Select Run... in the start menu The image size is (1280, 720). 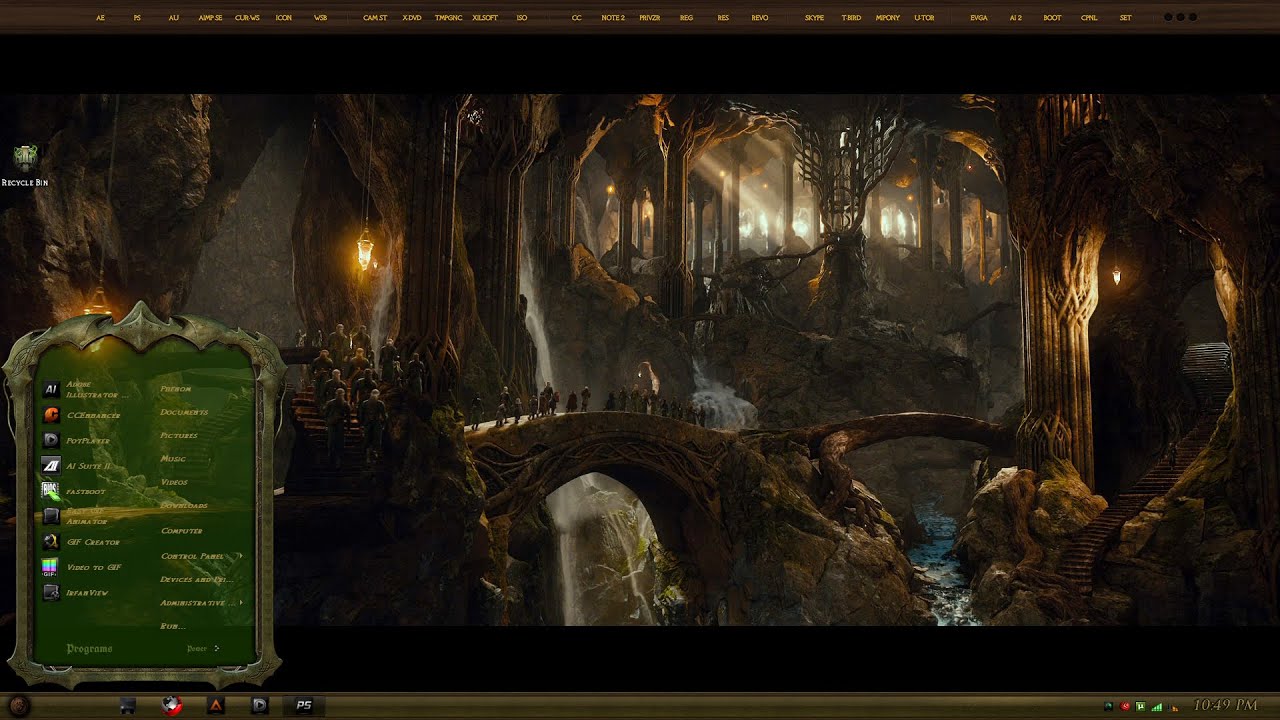pos(172,626)
